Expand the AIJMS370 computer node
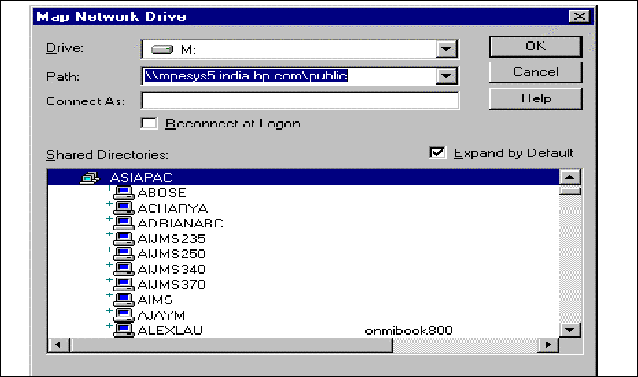638x377 pixels. 109,280
